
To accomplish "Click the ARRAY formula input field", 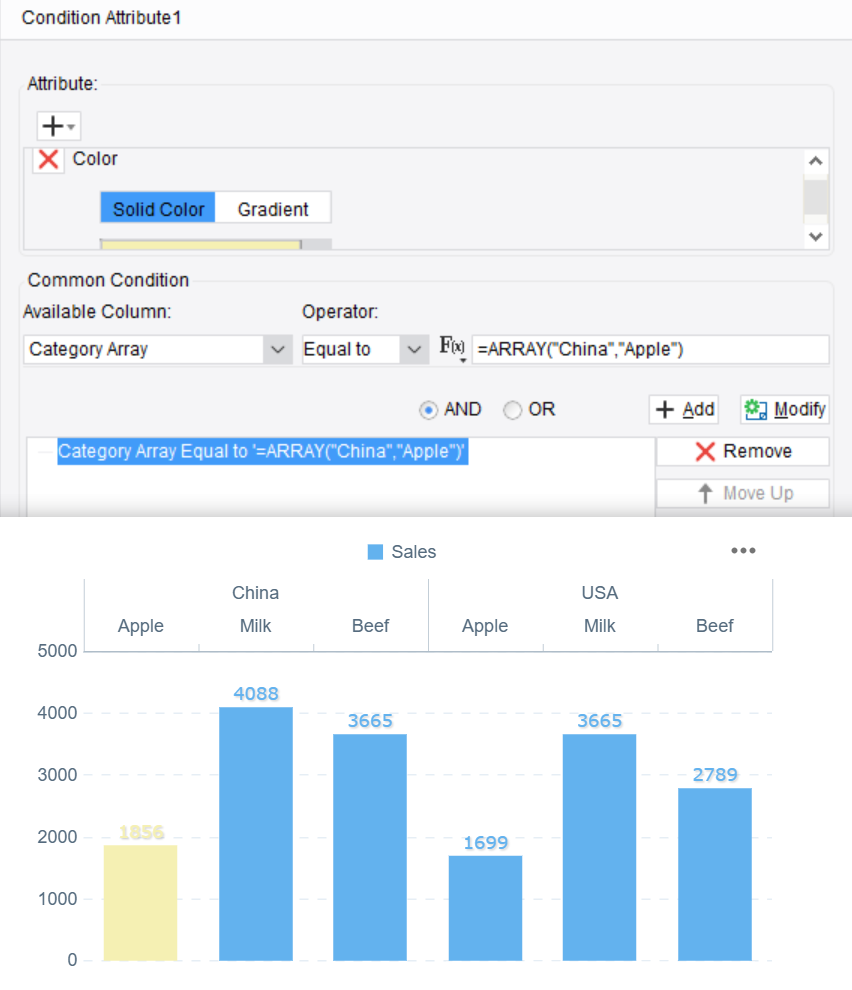I will pos(650,349).
